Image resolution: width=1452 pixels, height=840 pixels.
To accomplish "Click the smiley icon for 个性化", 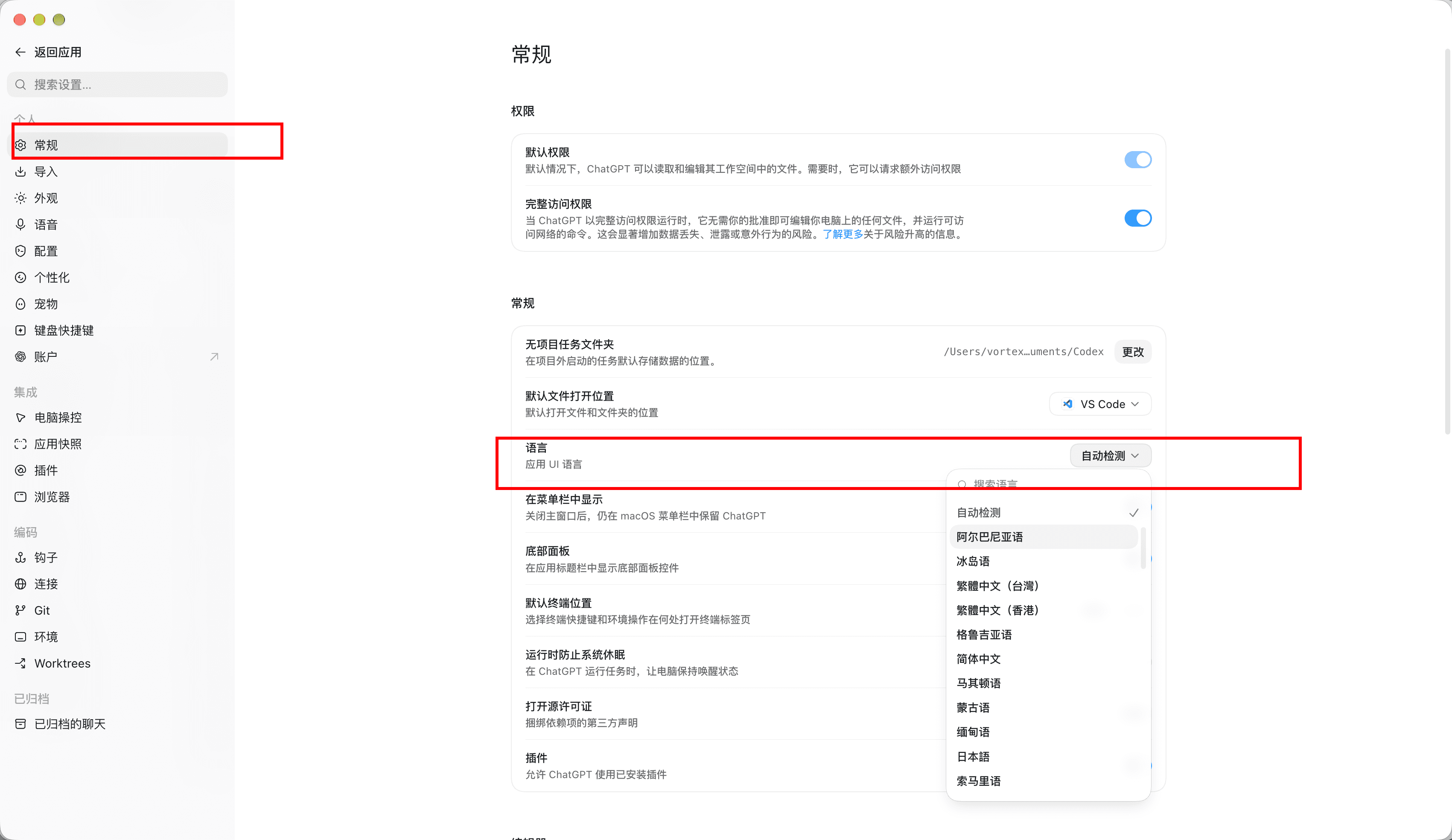I will point(20,278).
